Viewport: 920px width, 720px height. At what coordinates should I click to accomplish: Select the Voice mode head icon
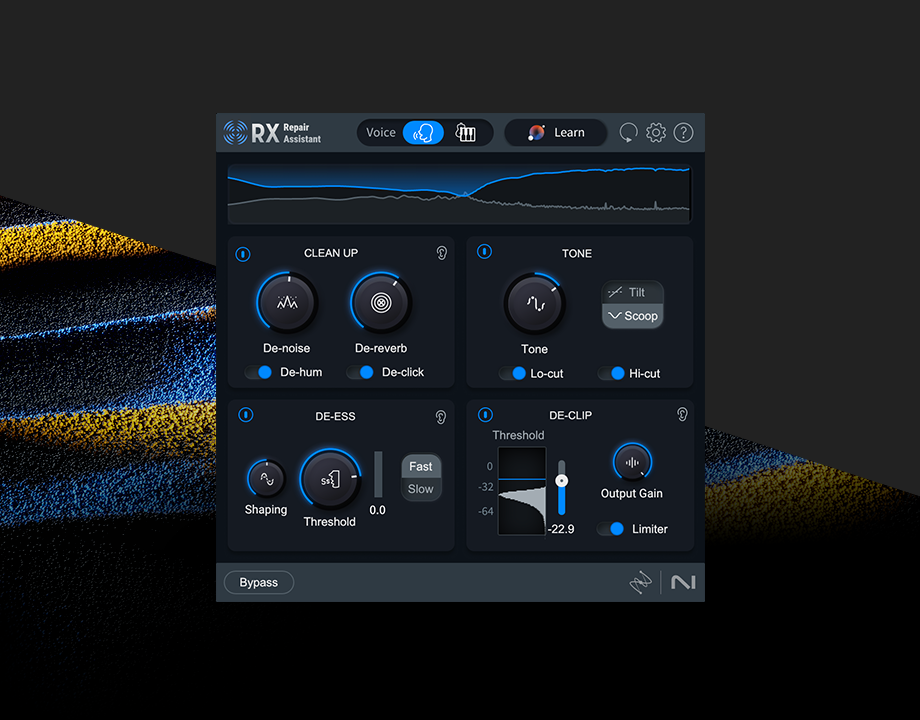[424, 133]
